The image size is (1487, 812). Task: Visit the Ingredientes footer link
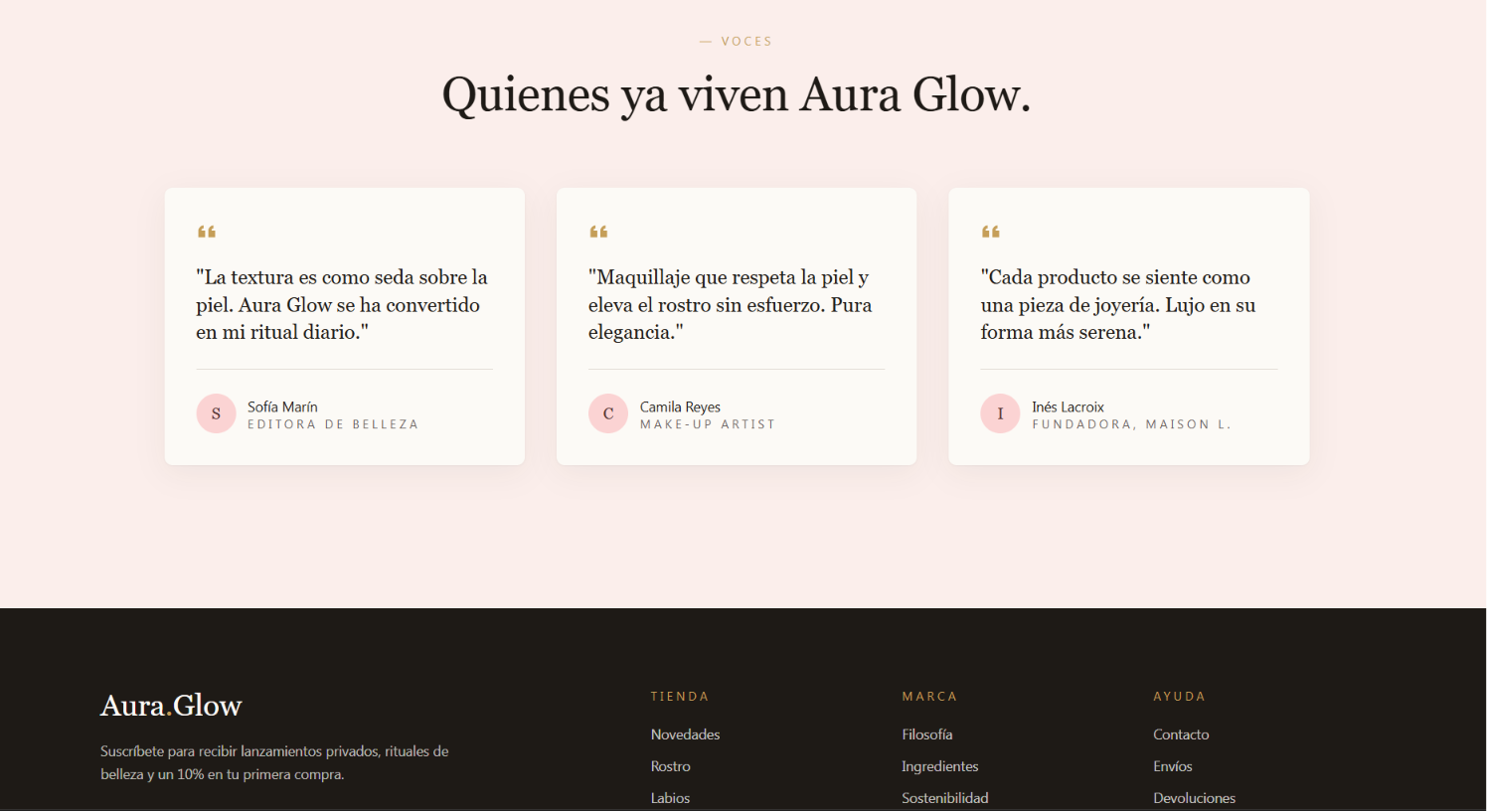(x=940, y=766)
